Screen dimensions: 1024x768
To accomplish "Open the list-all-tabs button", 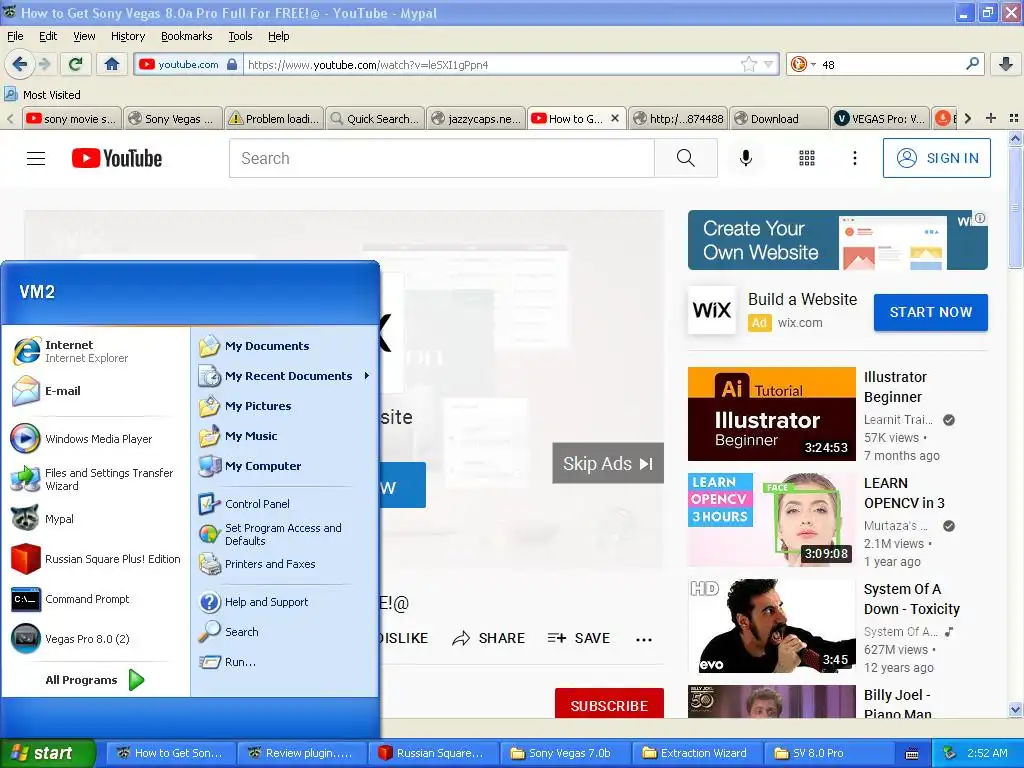I will click(x=1014, y=118).
